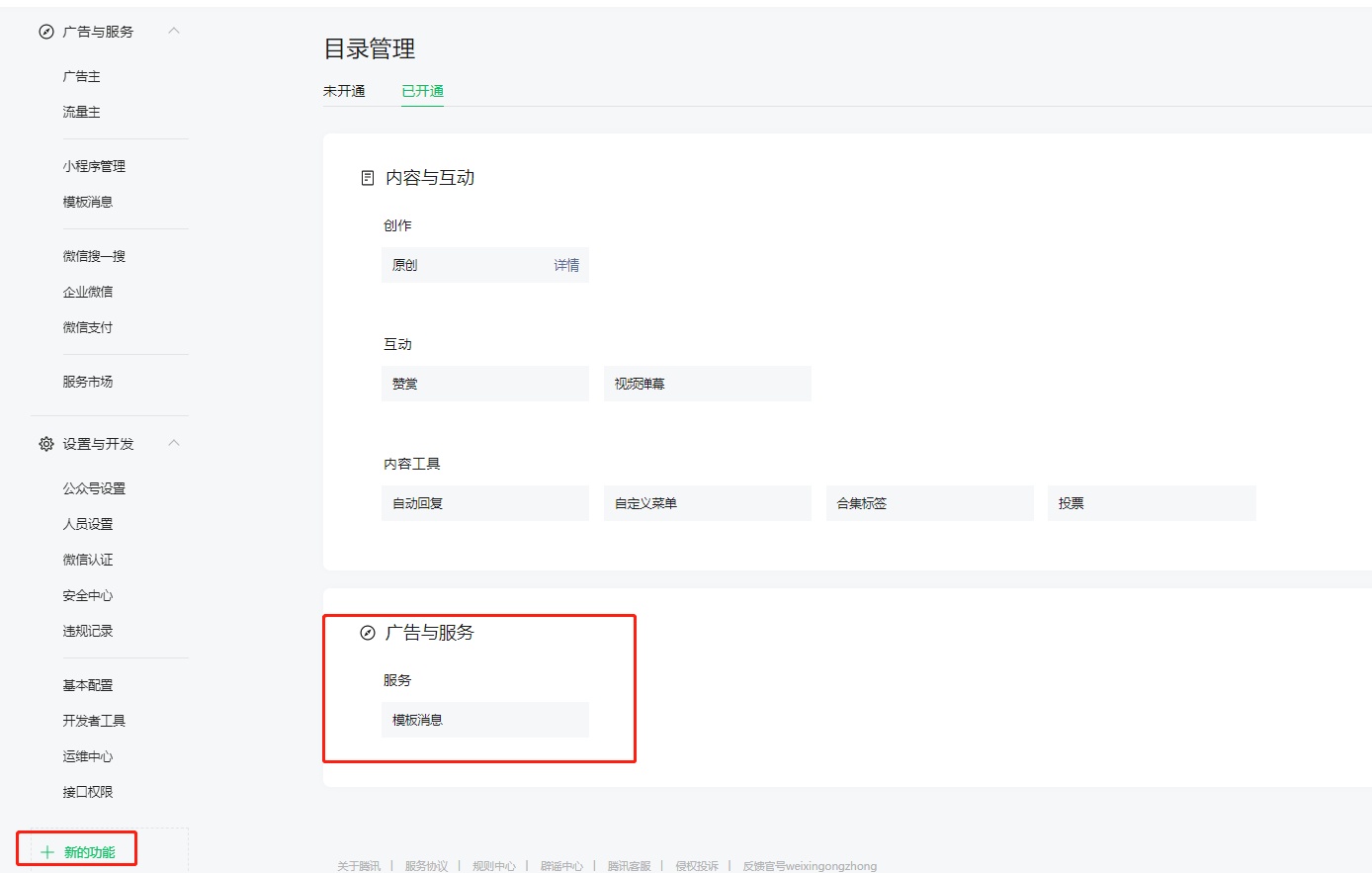Click the 设置与开发 sidebar section title

pyautogui.click(x=98, y=444)
